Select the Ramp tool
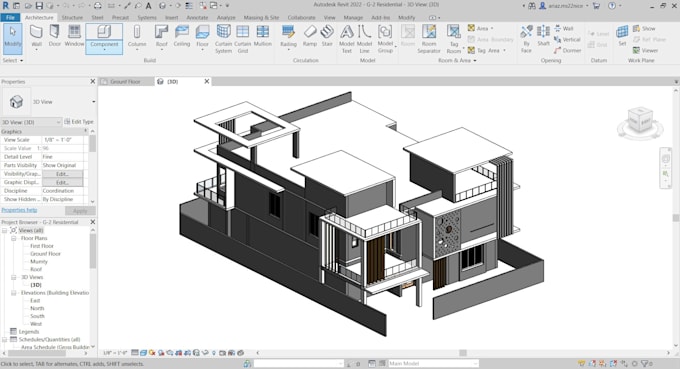Screen dimensions: 680x369 tap(310, 36)
